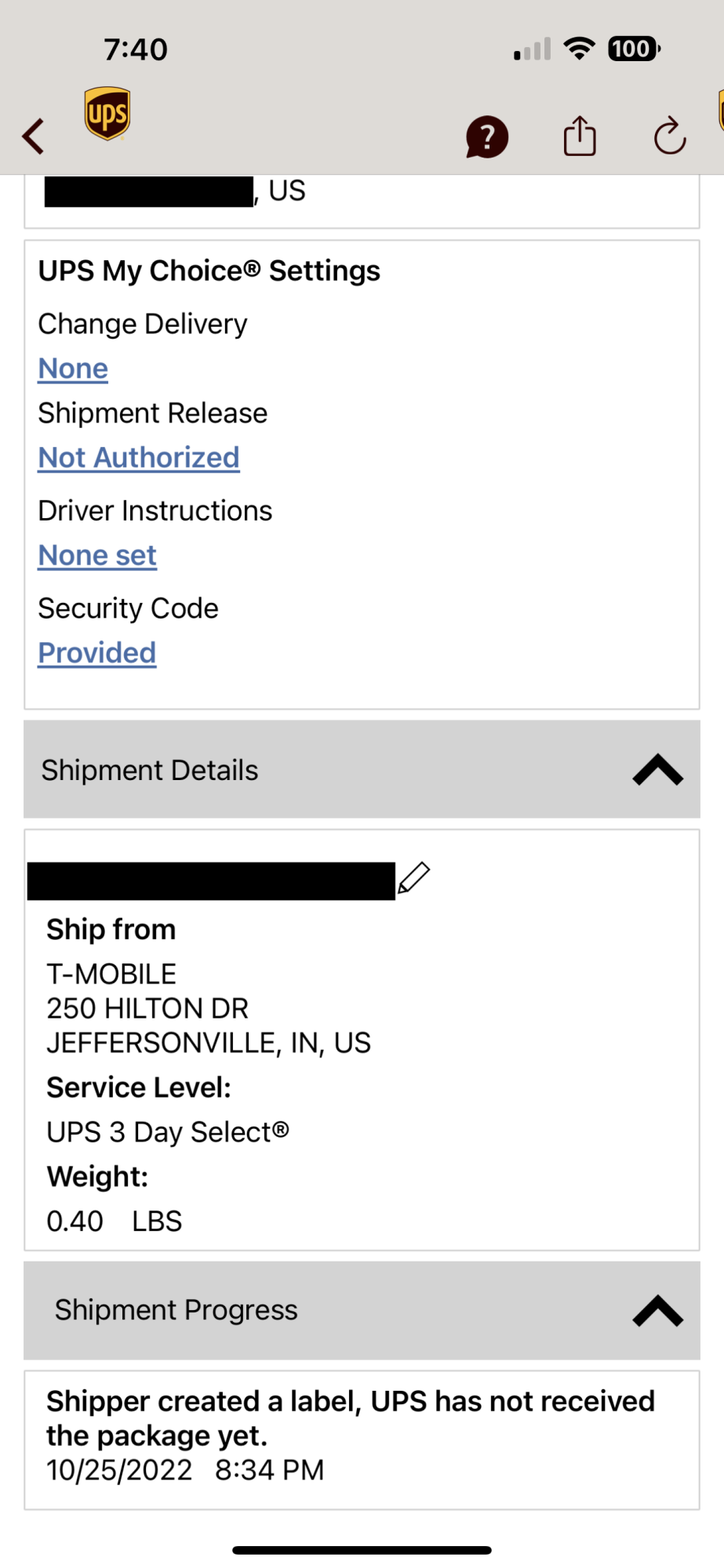This screenshot has width=724, height=1568.
Task: Tap the redacted shipment name field
Action: pyautogui.click(x=211, y=881)
